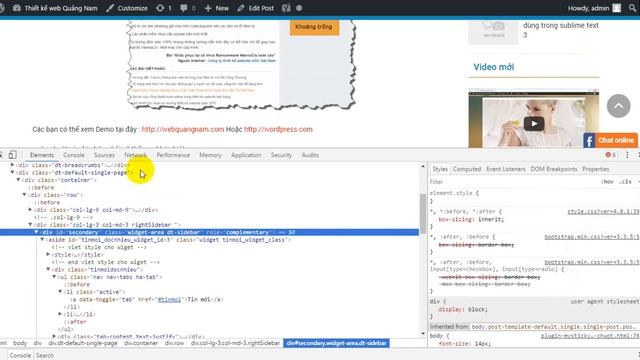Switch to the Audits tab
This screenshot has width=640, height=360.
(310, 155)
